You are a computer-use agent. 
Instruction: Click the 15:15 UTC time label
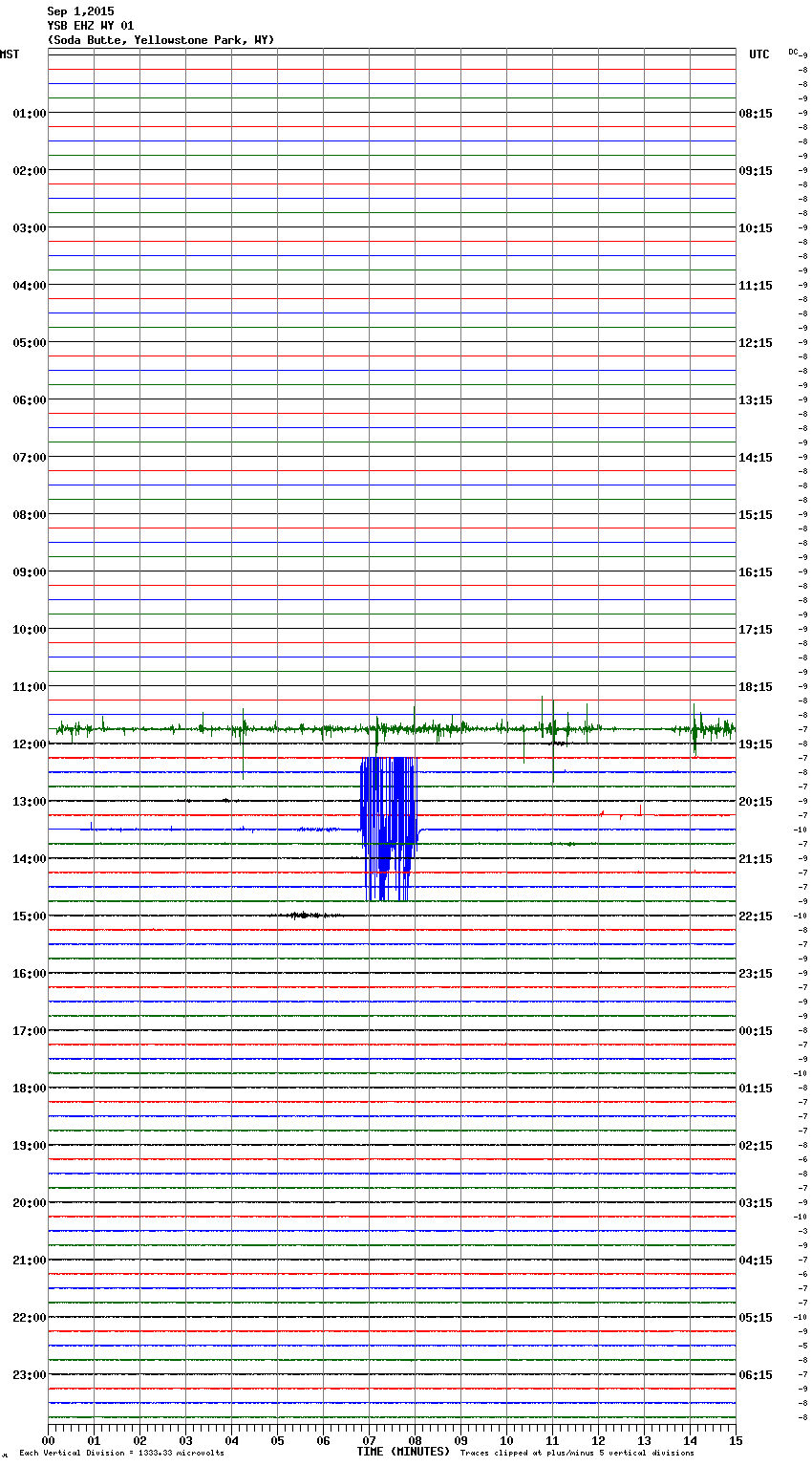click(756, 515)
